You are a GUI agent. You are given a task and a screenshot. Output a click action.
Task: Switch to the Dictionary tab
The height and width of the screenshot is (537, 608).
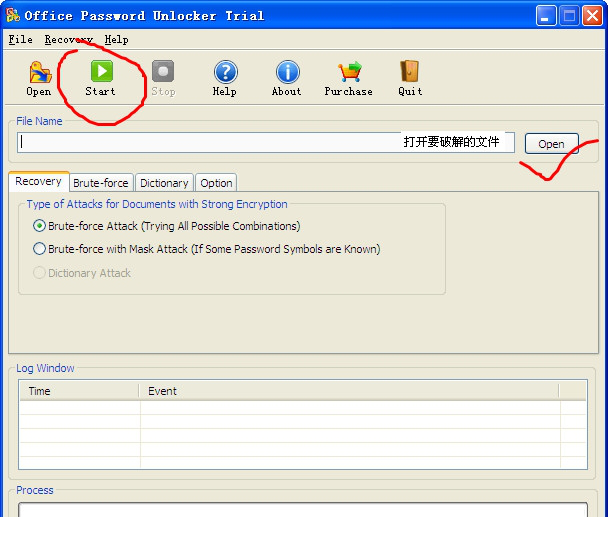(x=164, y=183)
